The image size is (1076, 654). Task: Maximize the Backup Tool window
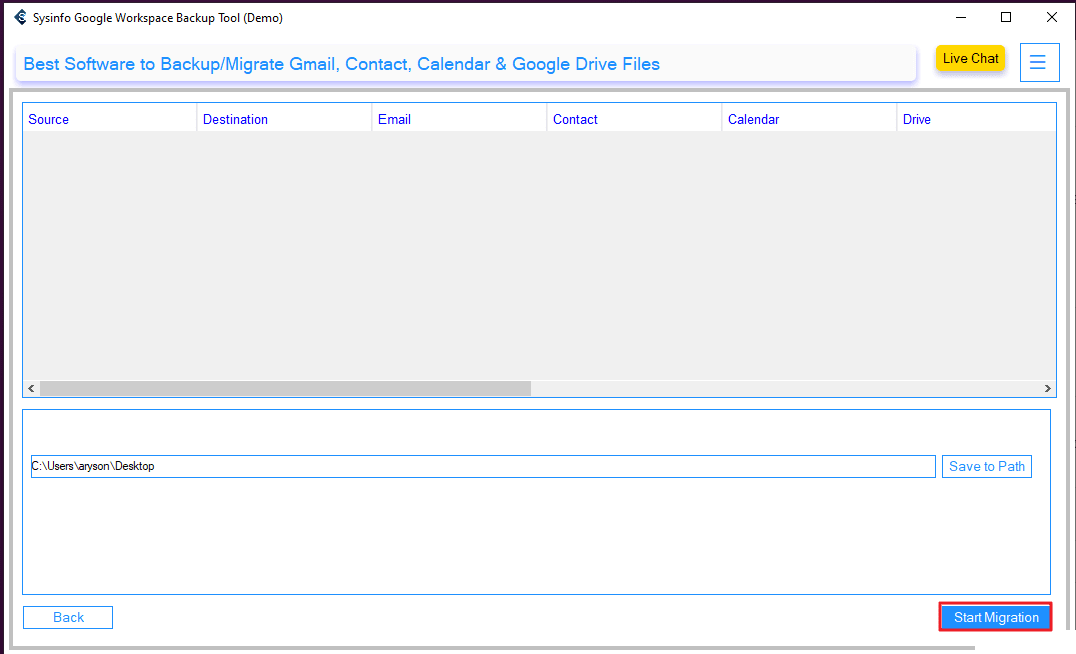point(1006,17)
